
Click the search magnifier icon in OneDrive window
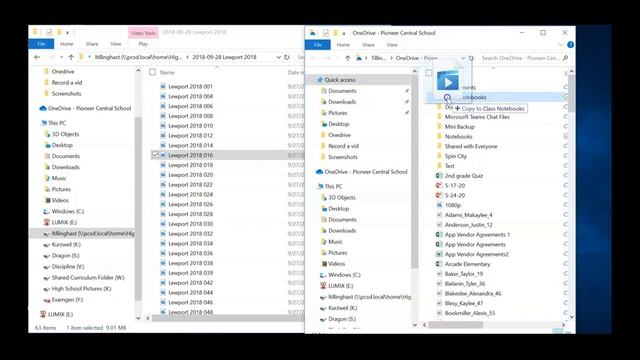pyautogui.click(x=566, y=58)
